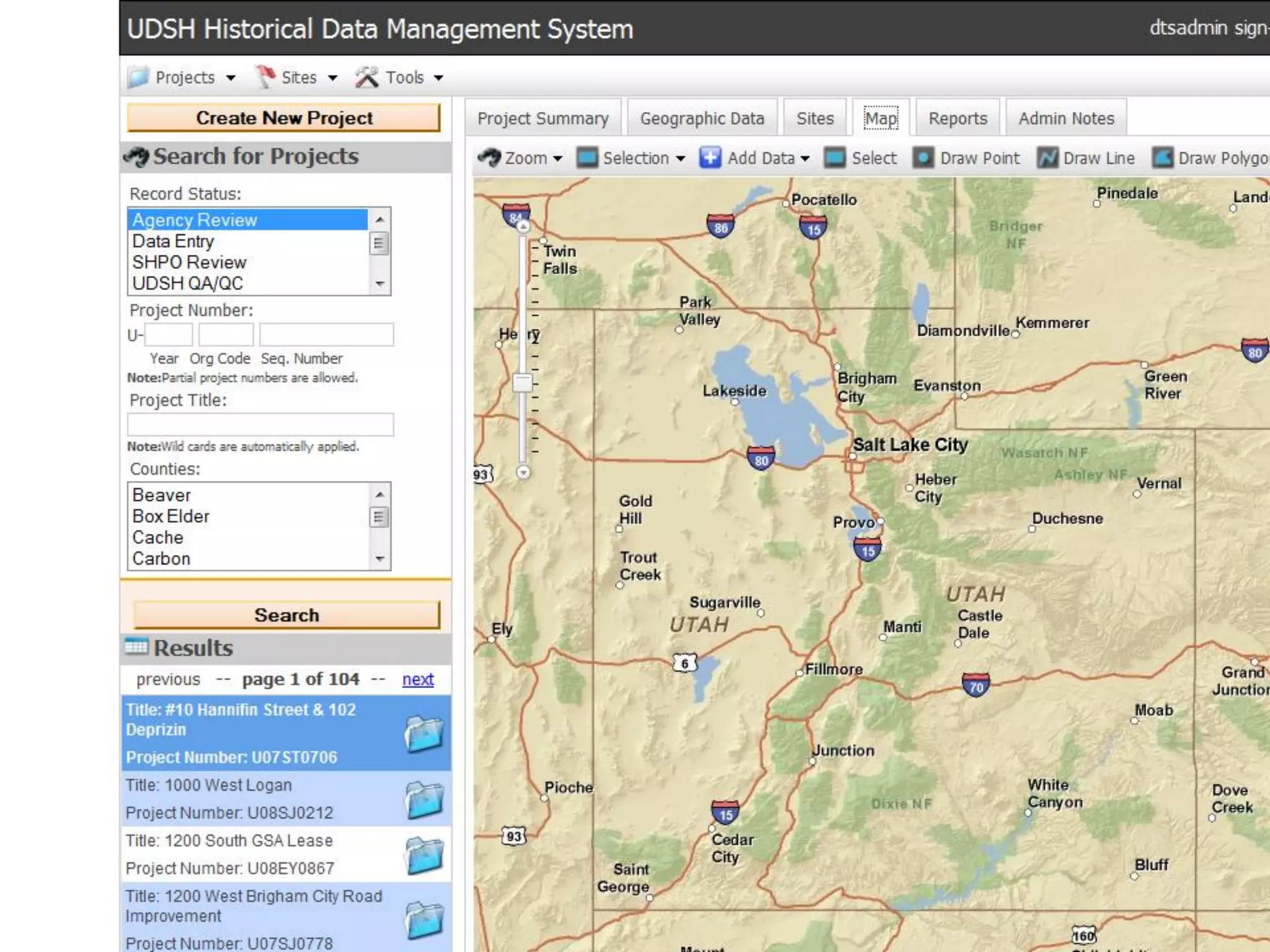Click the Select map tool icon
The image size is (1270, 952).
coord(835,158)
